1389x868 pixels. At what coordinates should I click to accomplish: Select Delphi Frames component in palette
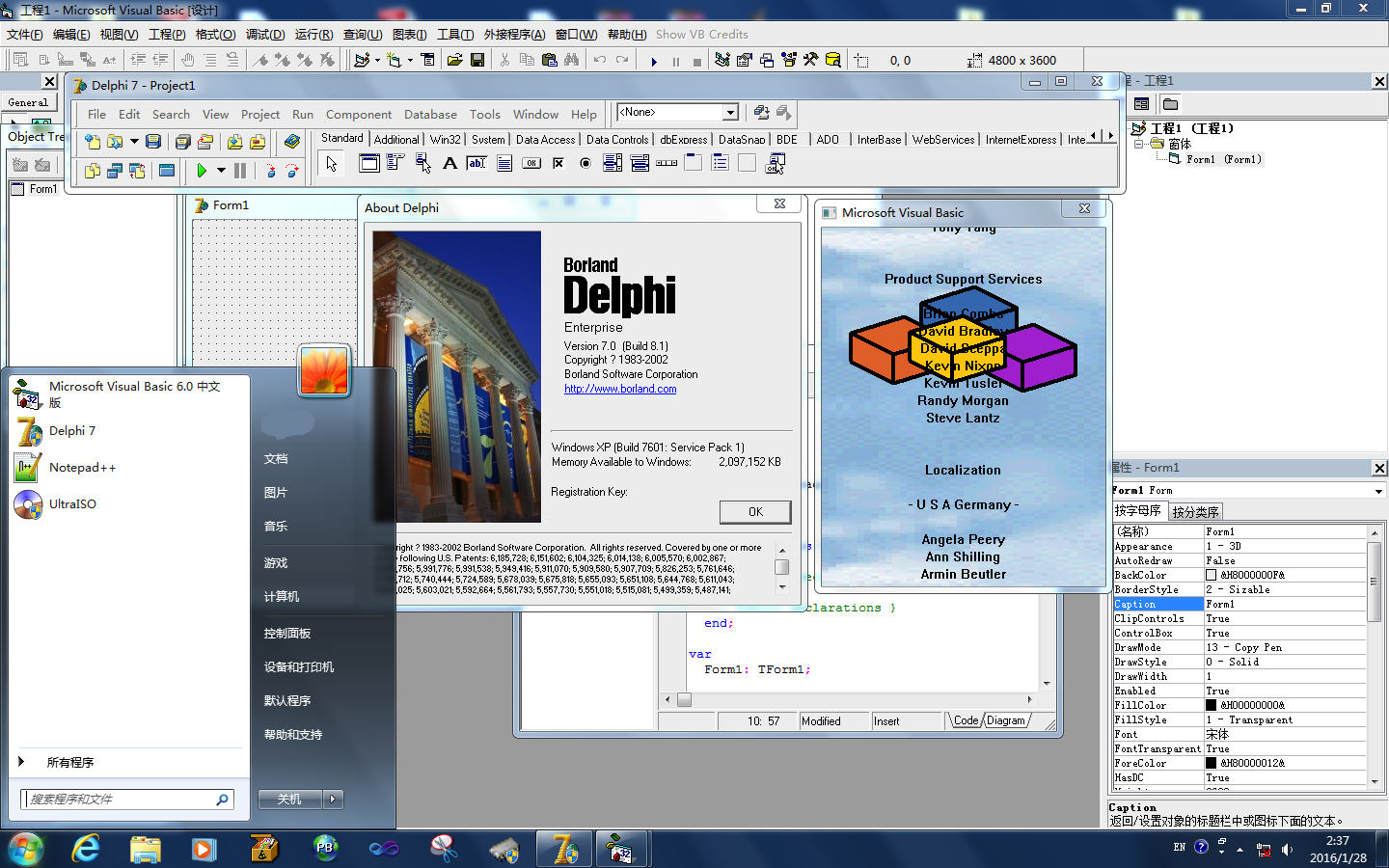tap(368, 163)
